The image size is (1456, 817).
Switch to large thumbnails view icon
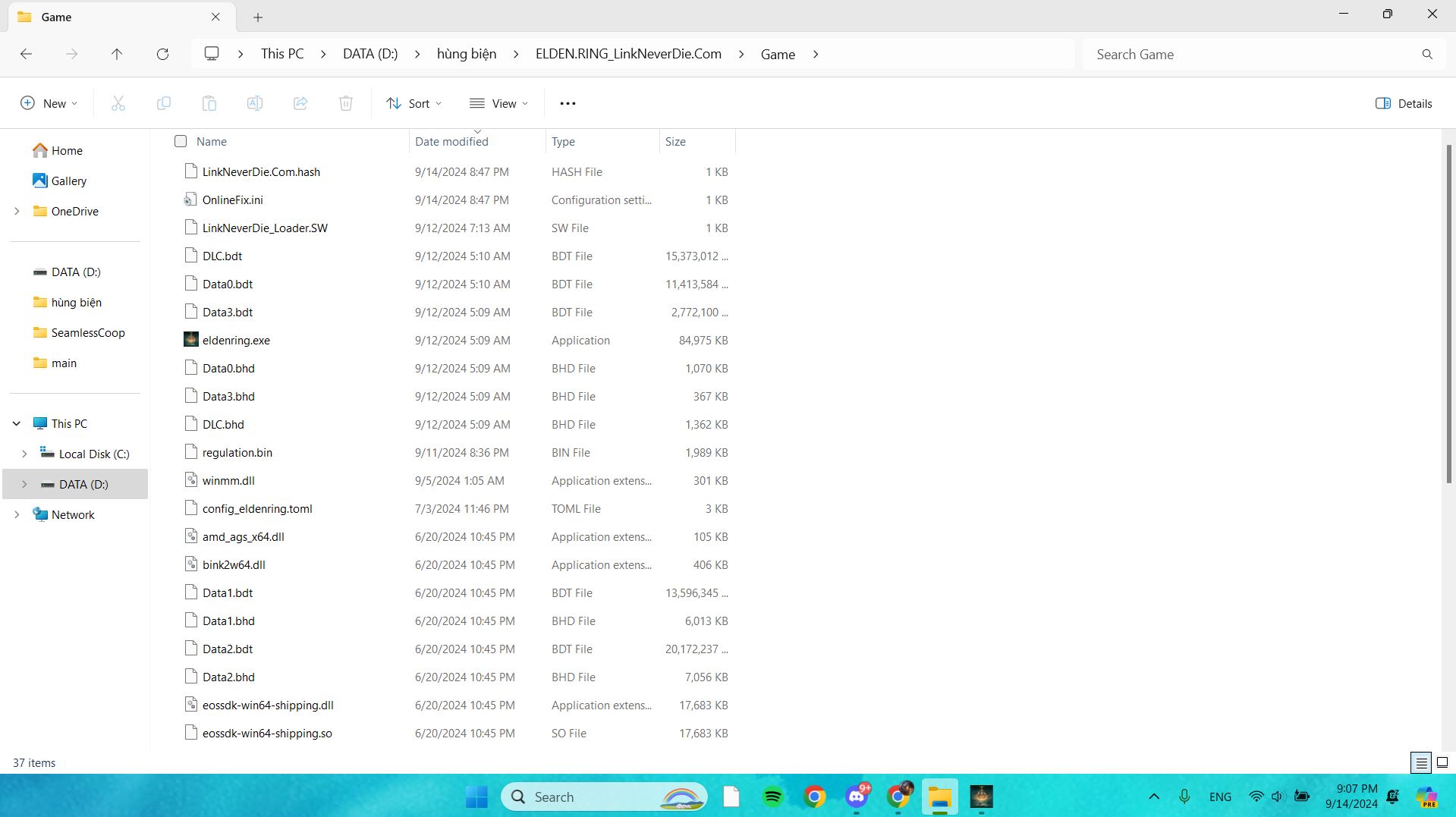coord(1442,762)
